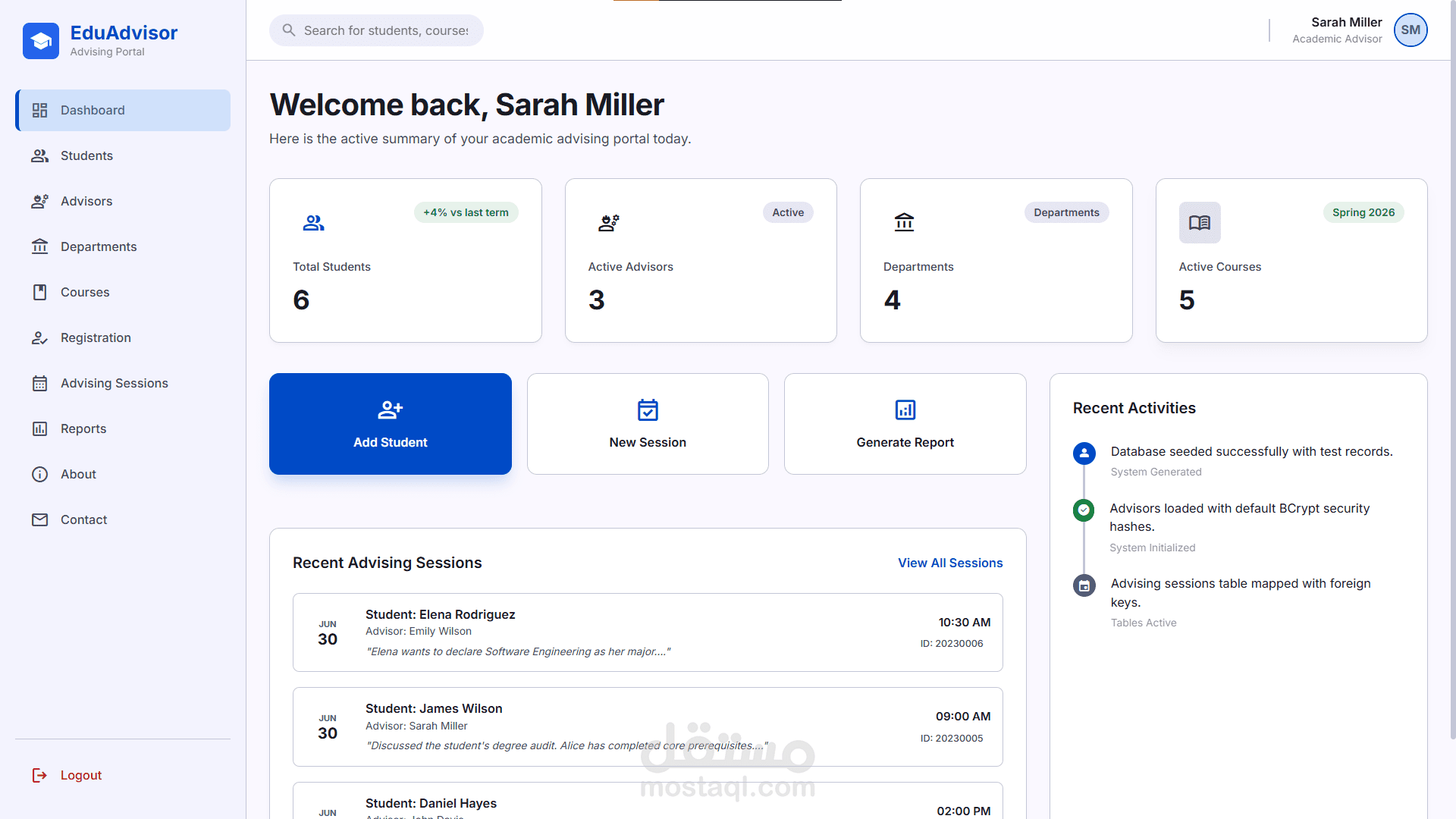The height and width of the screenshot is (819, 1456).
Task: Open Advising Sessions page
Action: pos(123,384)
